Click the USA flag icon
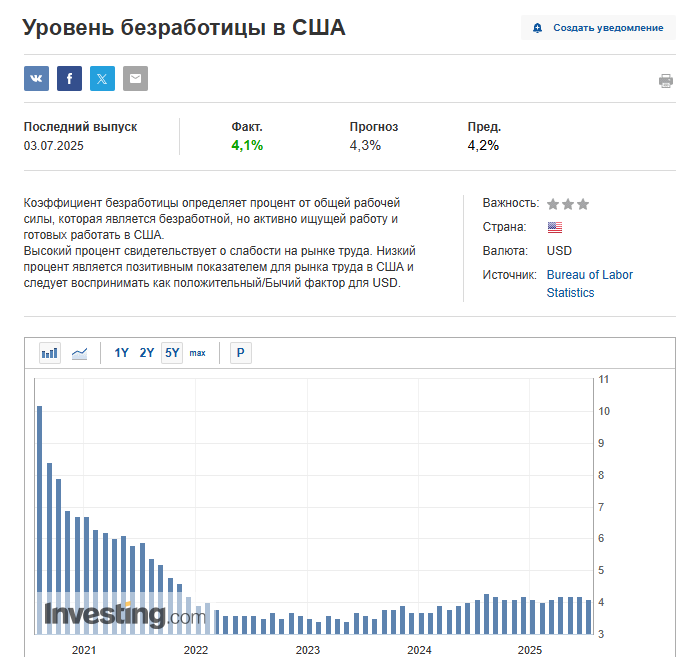 pos(555,227)
